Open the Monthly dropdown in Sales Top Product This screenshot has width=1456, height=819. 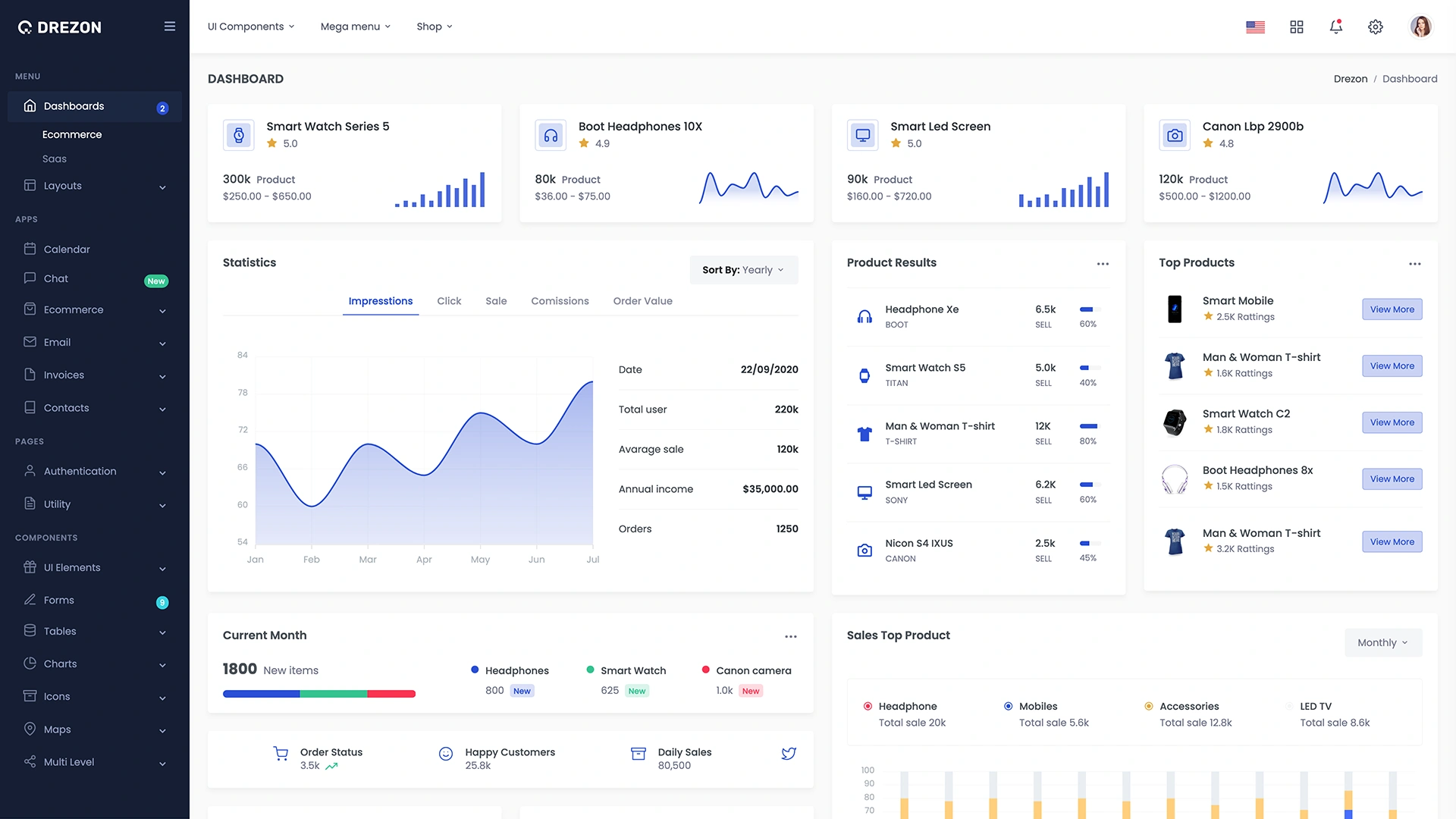coord(1382,642)
